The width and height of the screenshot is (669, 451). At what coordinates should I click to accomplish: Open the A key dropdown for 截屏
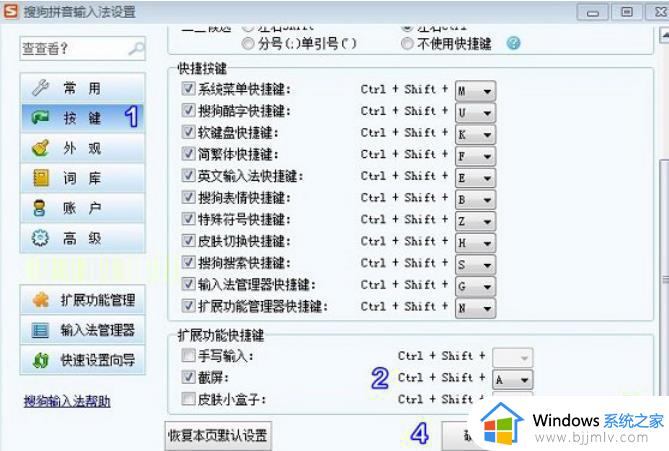click(x=513, y=379)
